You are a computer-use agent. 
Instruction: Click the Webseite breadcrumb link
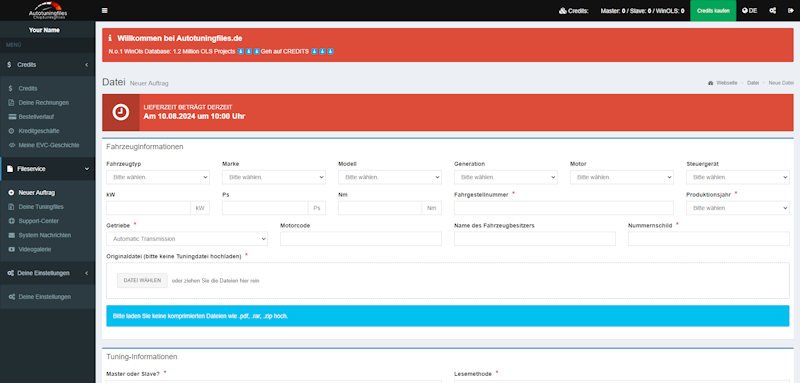(x=727, y=83)
